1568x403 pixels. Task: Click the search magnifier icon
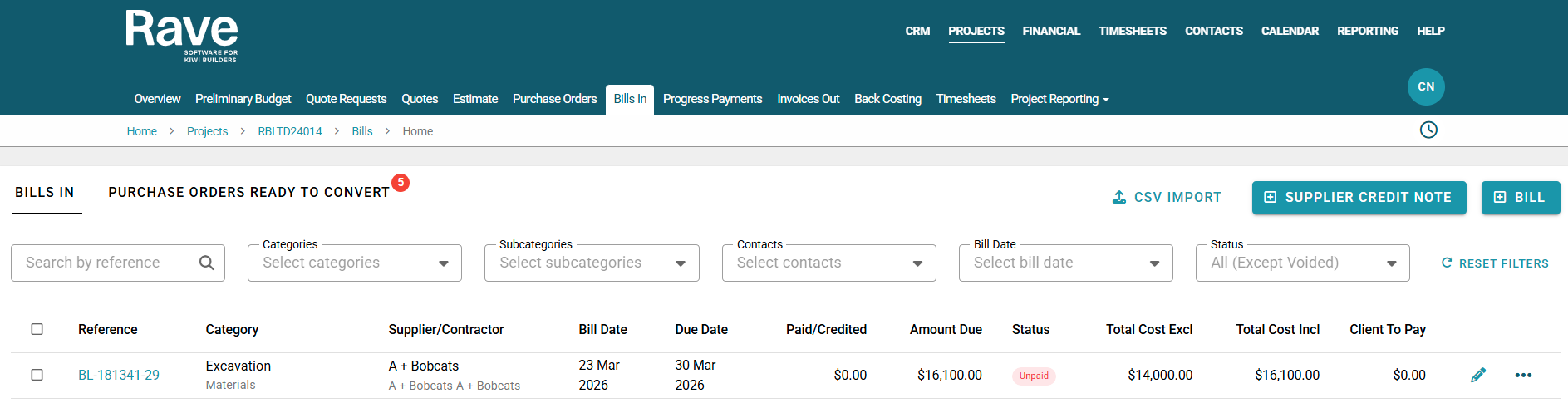tap(207, 263)
